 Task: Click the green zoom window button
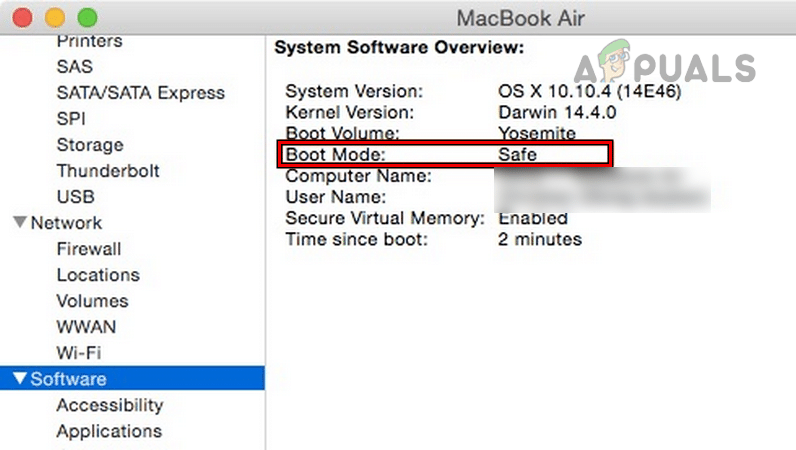(x=88, y=18)
